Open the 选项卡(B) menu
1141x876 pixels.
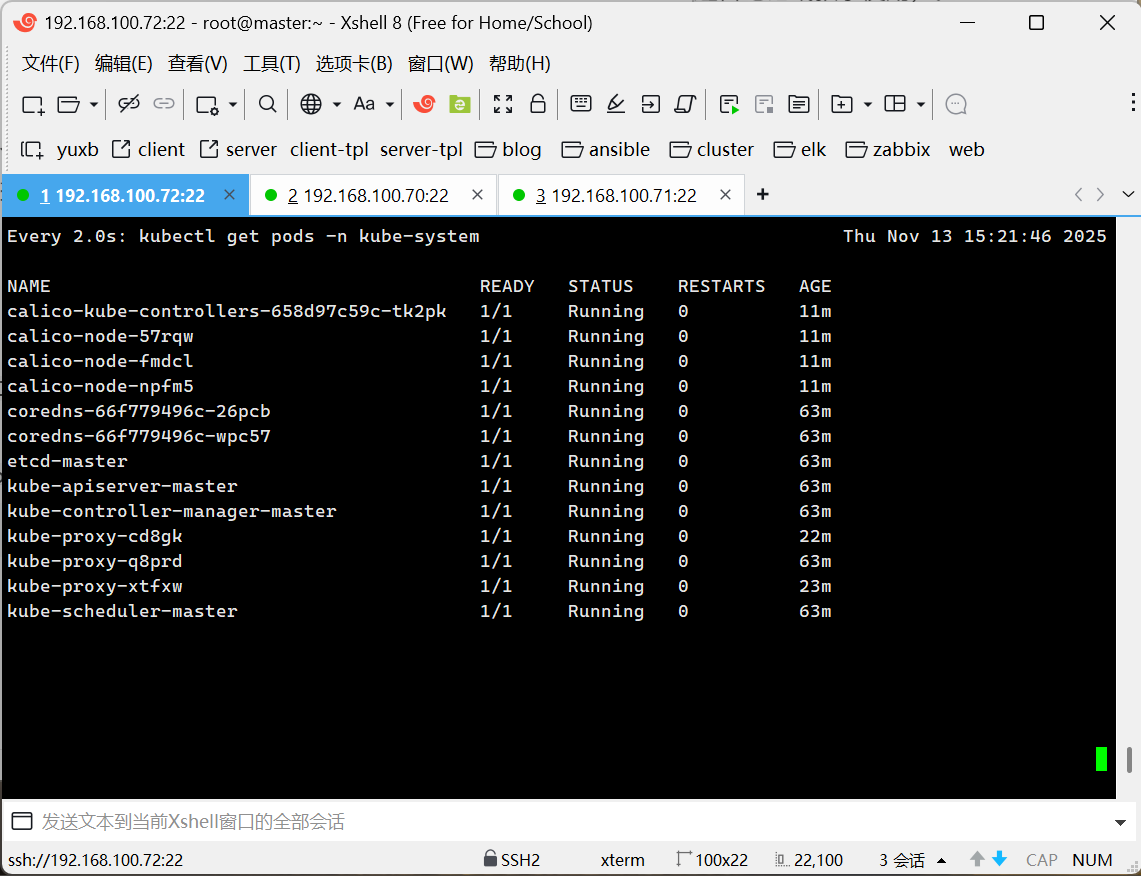[354, 63]
